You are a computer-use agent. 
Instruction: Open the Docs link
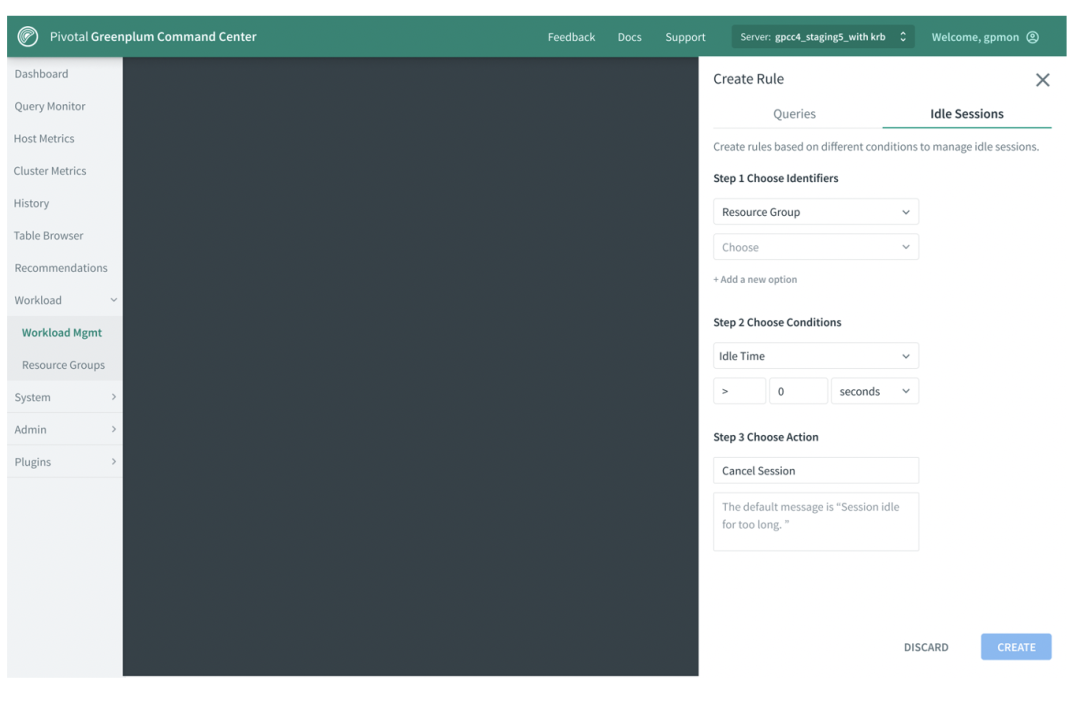[629, 37]
